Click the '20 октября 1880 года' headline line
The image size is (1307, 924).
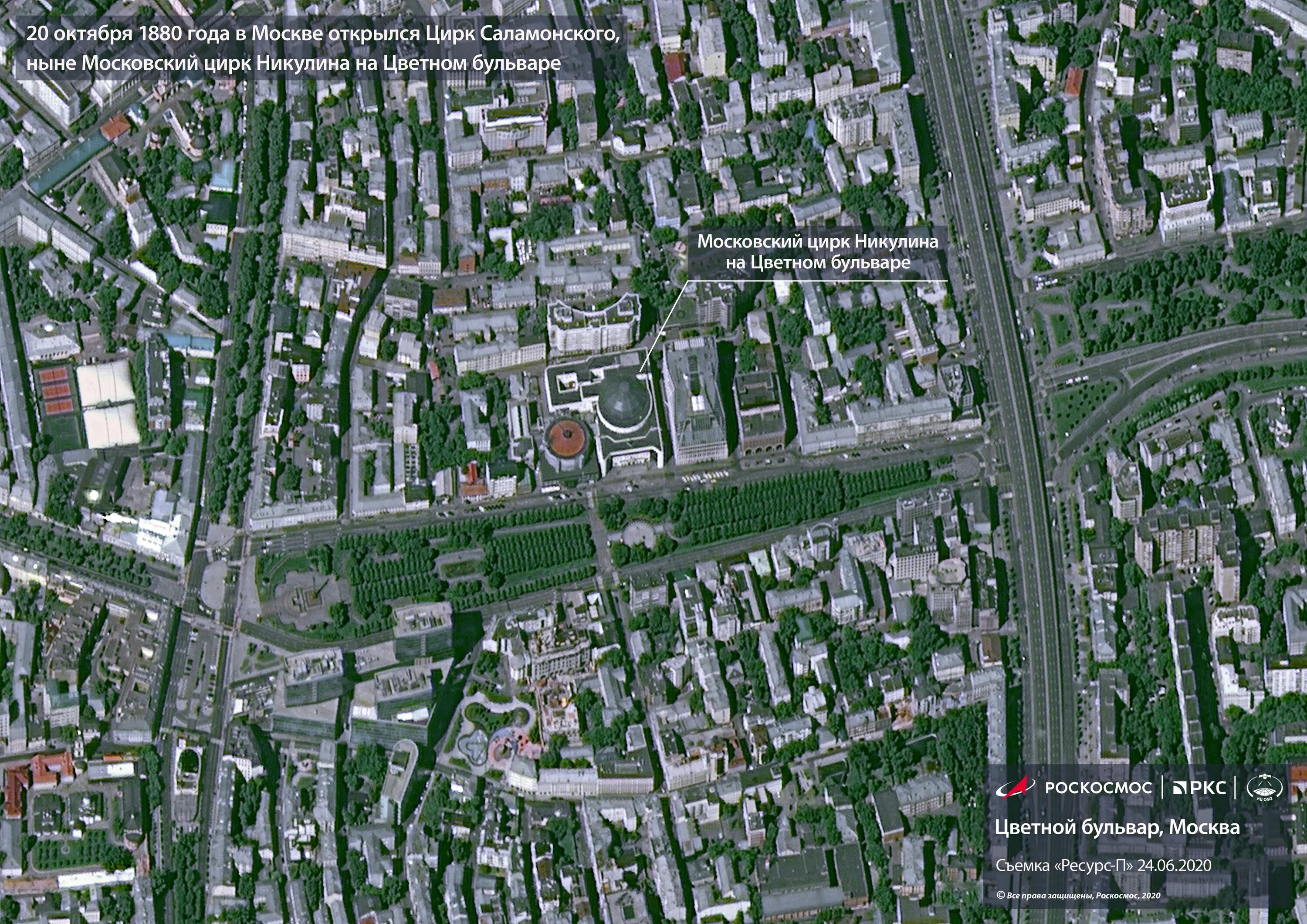(x=322, y=34)
